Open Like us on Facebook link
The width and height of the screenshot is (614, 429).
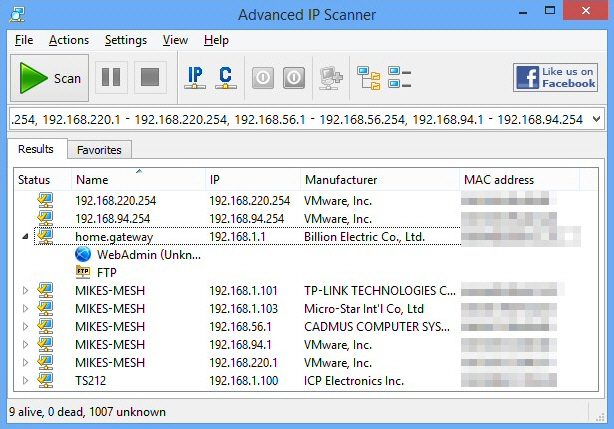tap(555, 78)
